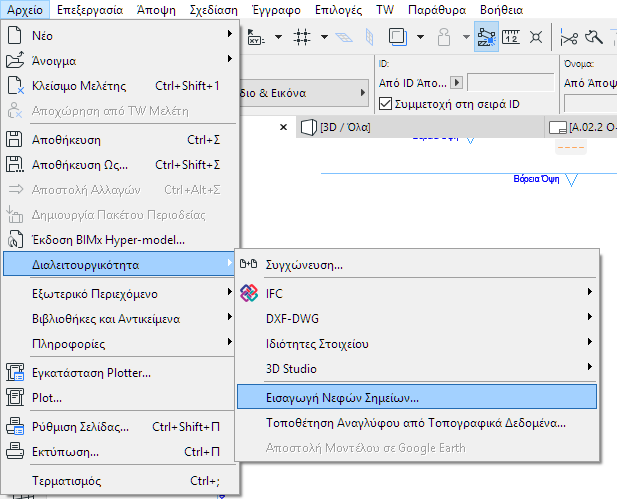Click the intersect trim toolbar icon
617x499 pixels.
click(536, 37)
